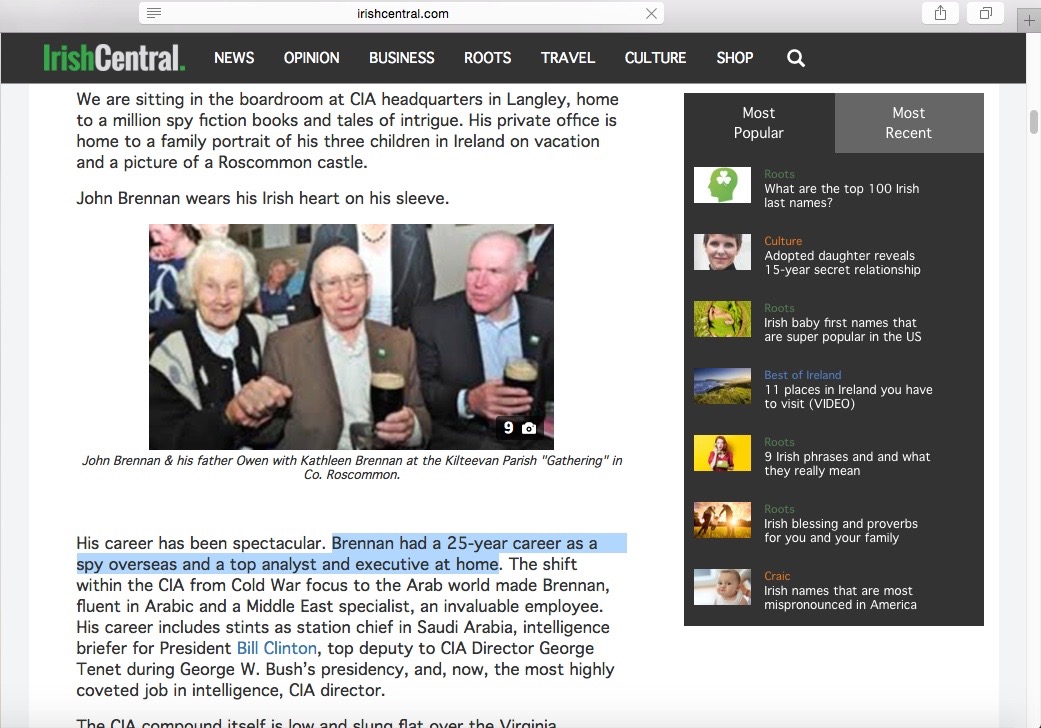This screenshot has width=1041, height=728.
Task: Show all tabs overview icon
Action: pos(986,13)
